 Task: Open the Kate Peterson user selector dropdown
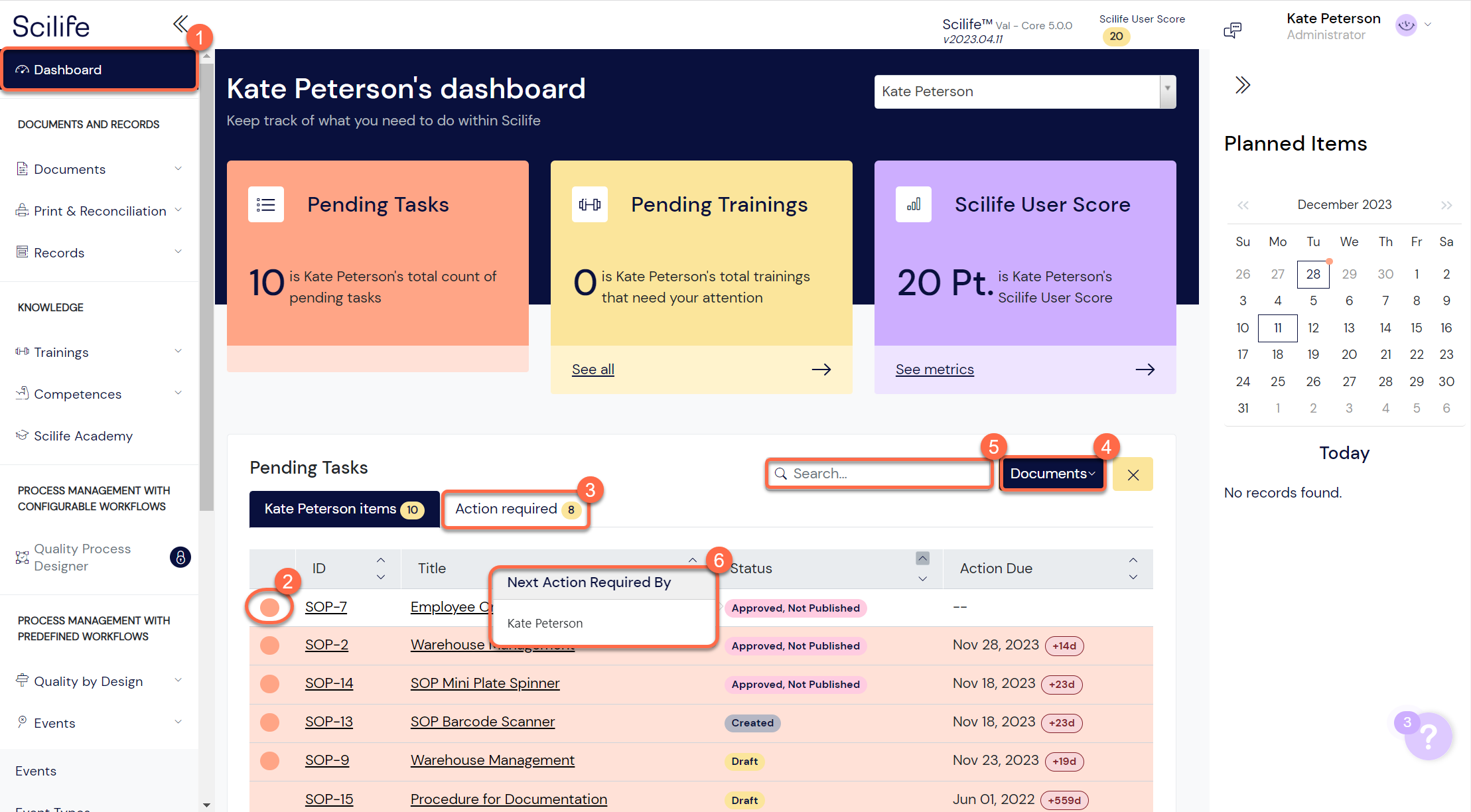coord(1025,92)
